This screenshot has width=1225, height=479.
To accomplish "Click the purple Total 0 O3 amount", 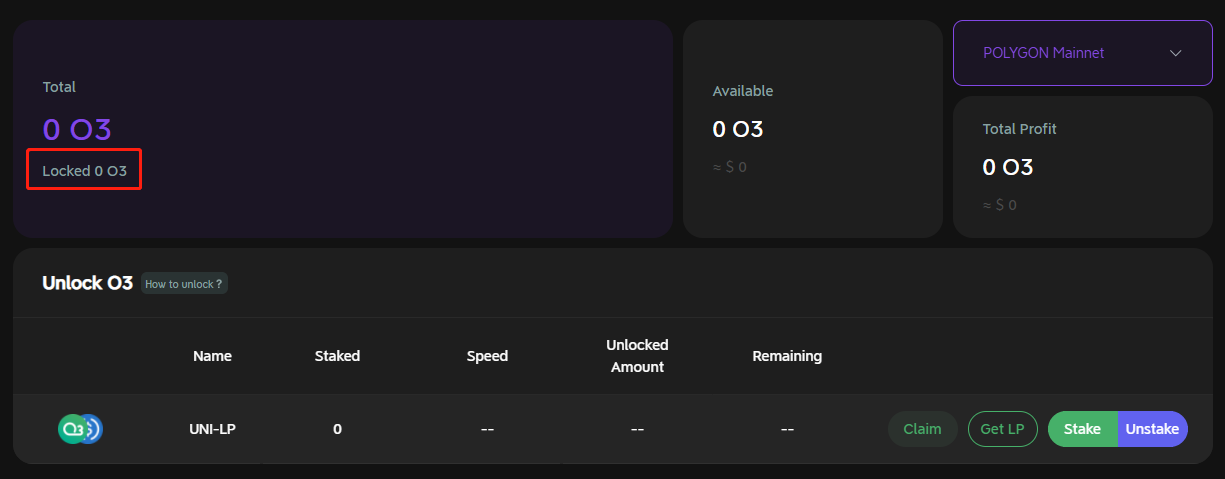I will (x=77, y=129).
